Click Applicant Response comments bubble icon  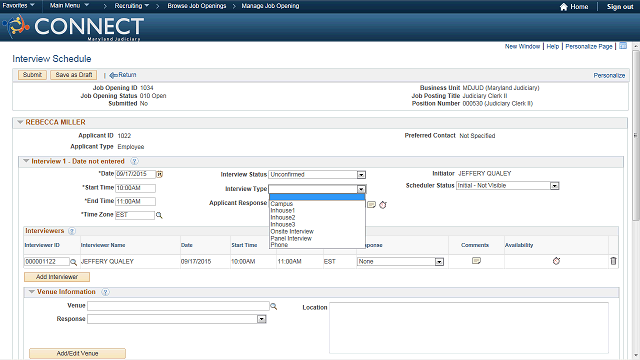coord(371,204)
